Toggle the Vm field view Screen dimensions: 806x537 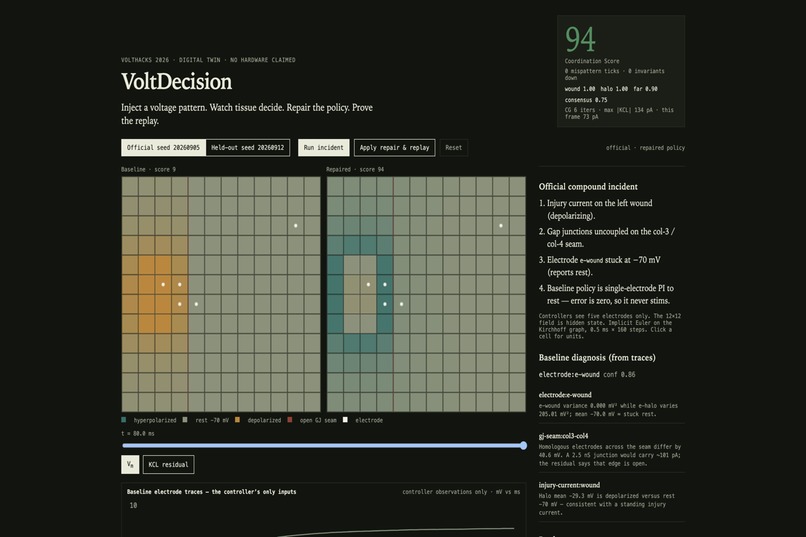[x=130, y=465]
